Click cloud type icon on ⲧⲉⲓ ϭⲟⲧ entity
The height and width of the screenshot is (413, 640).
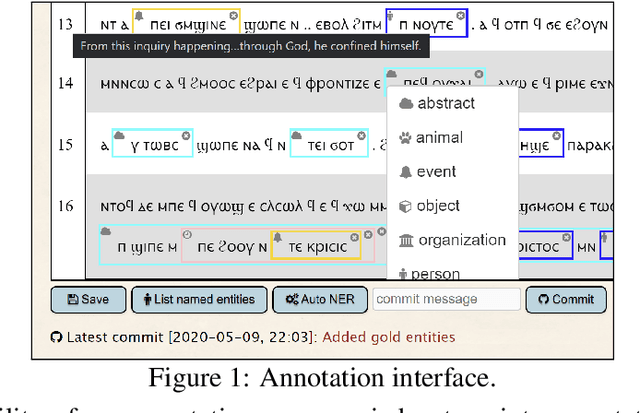pos(297,135)
